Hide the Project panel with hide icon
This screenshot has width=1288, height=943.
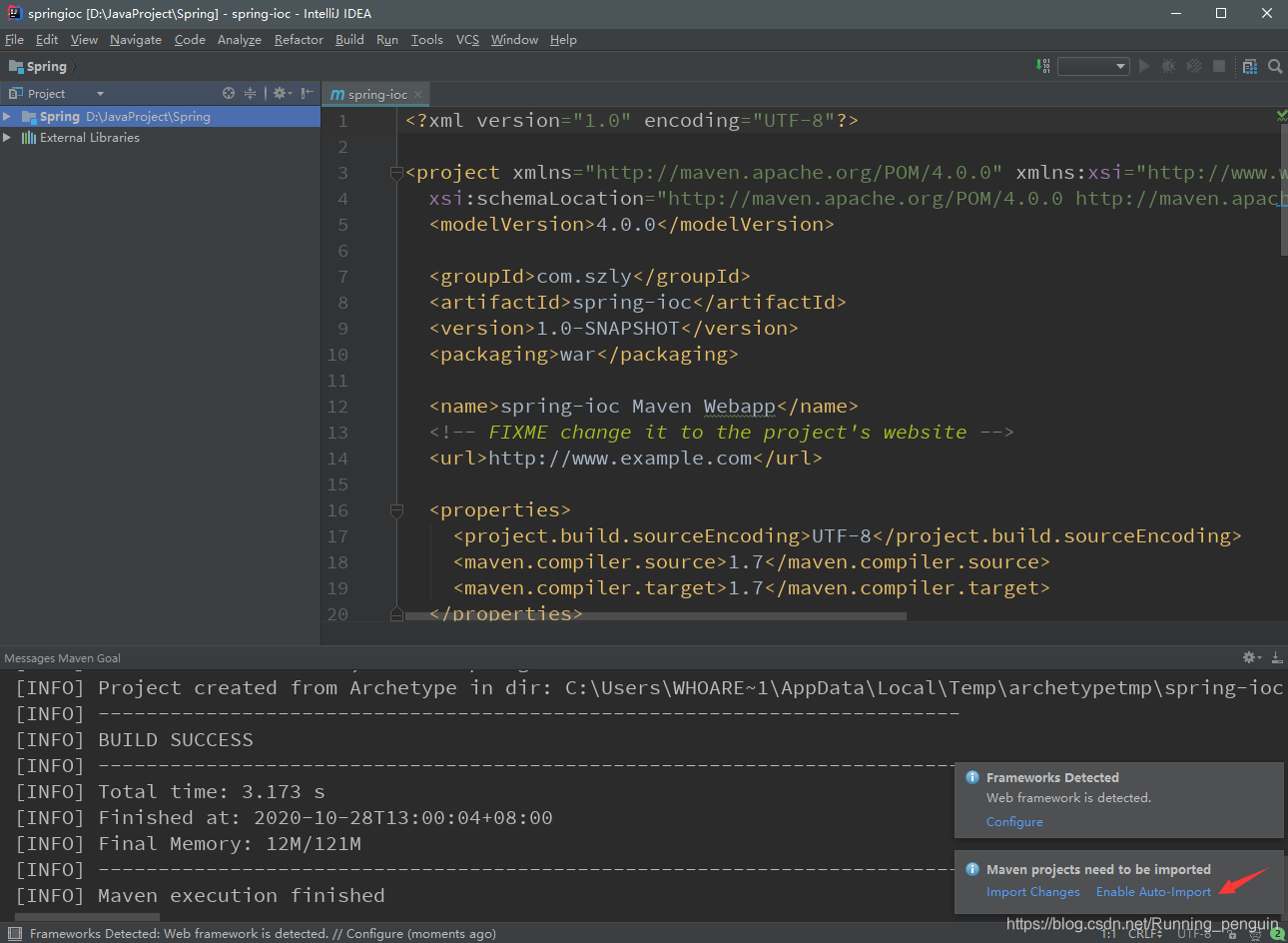pyautogui.click(x=307, y=93)
